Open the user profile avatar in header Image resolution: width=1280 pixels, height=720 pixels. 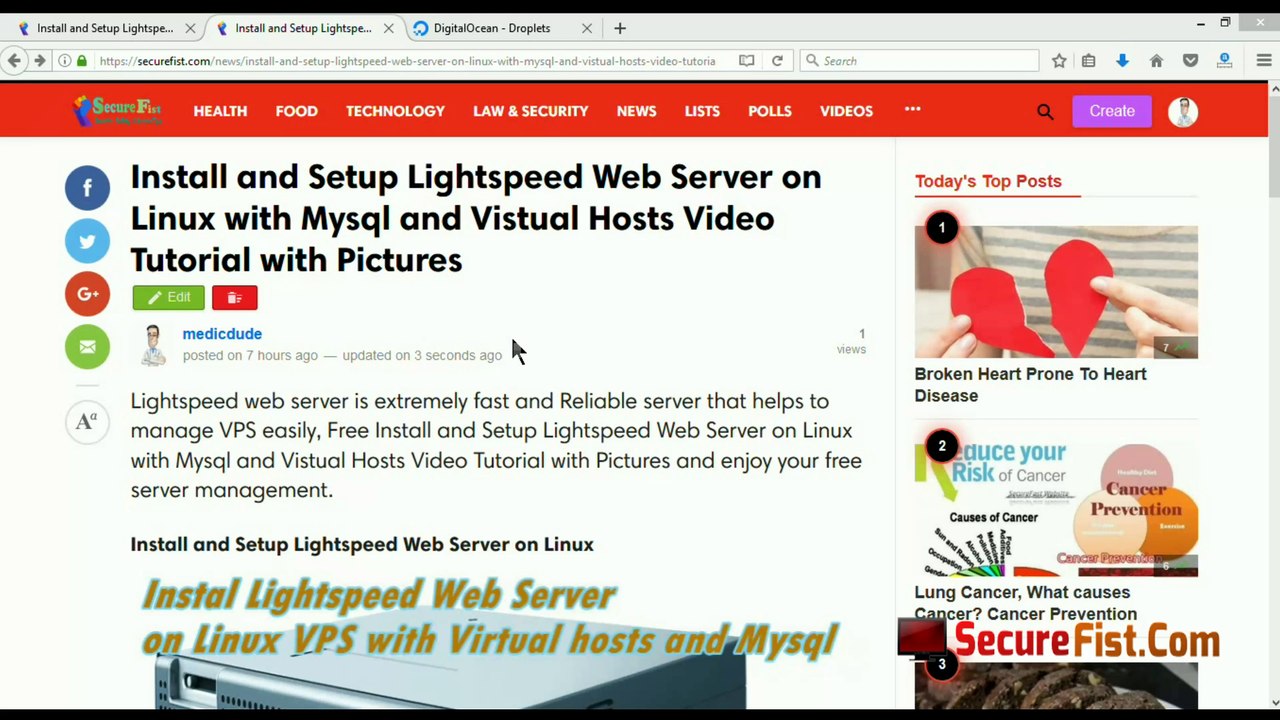(x=1183, y=112)
